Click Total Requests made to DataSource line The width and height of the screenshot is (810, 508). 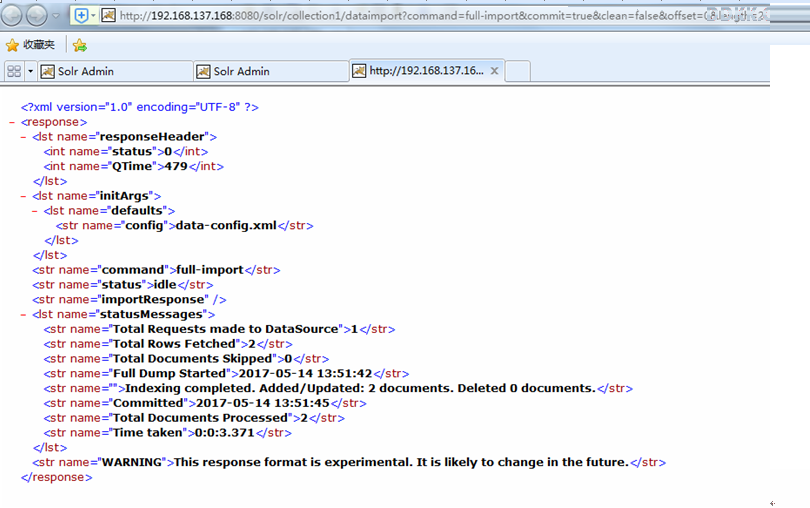point(219,329)
